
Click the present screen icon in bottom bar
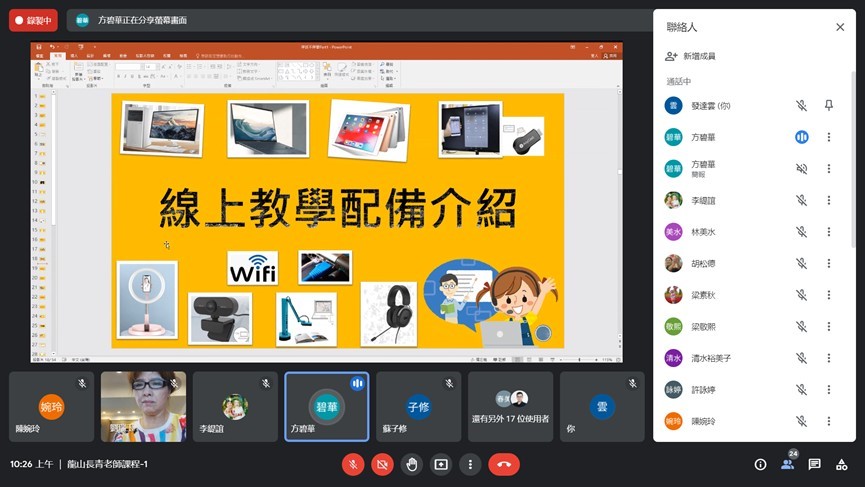click(x=441, y=464)
